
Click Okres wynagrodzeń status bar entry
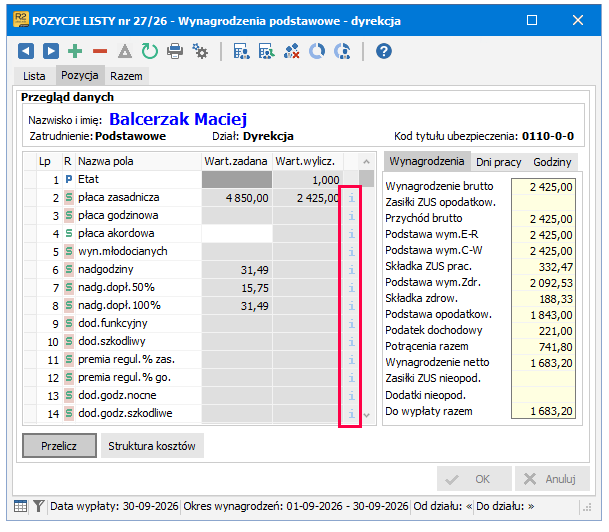[296, 506]
